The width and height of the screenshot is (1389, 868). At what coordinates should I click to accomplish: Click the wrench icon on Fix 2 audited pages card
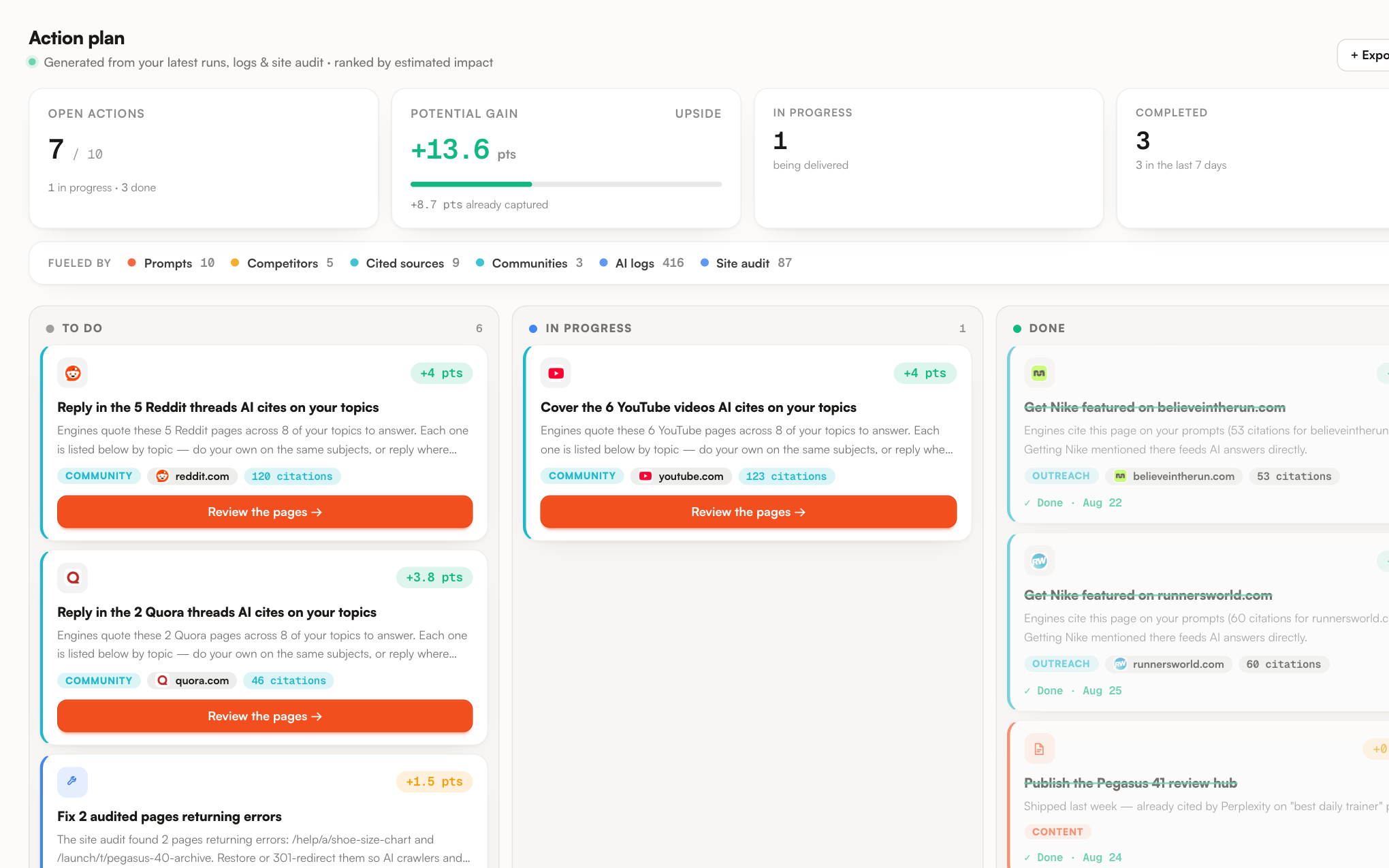[x=73, y=782]
